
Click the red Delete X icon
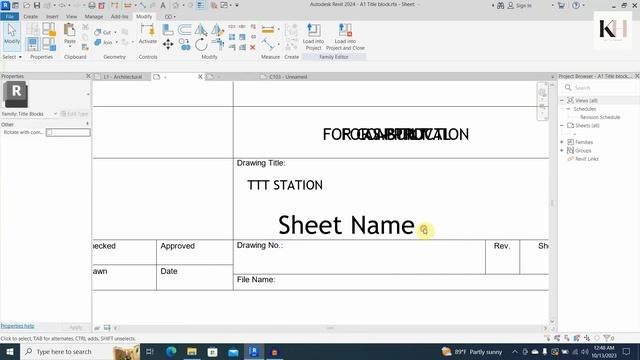click(x=253, y=47)
